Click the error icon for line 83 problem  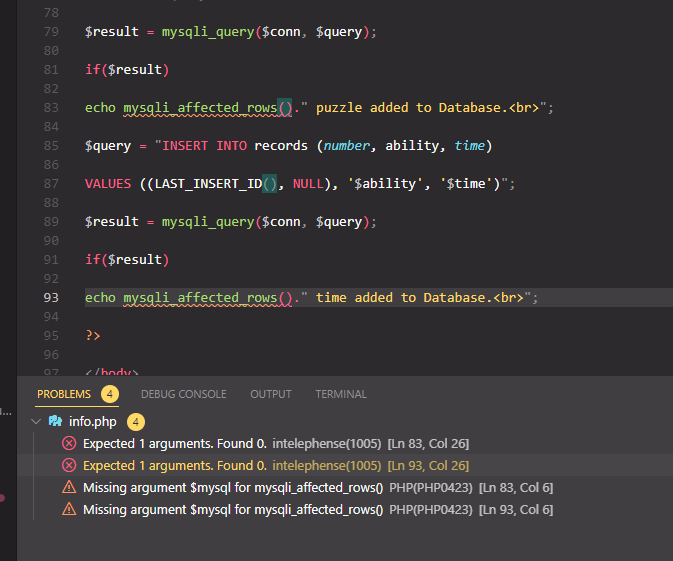click(x=69, y=443)
